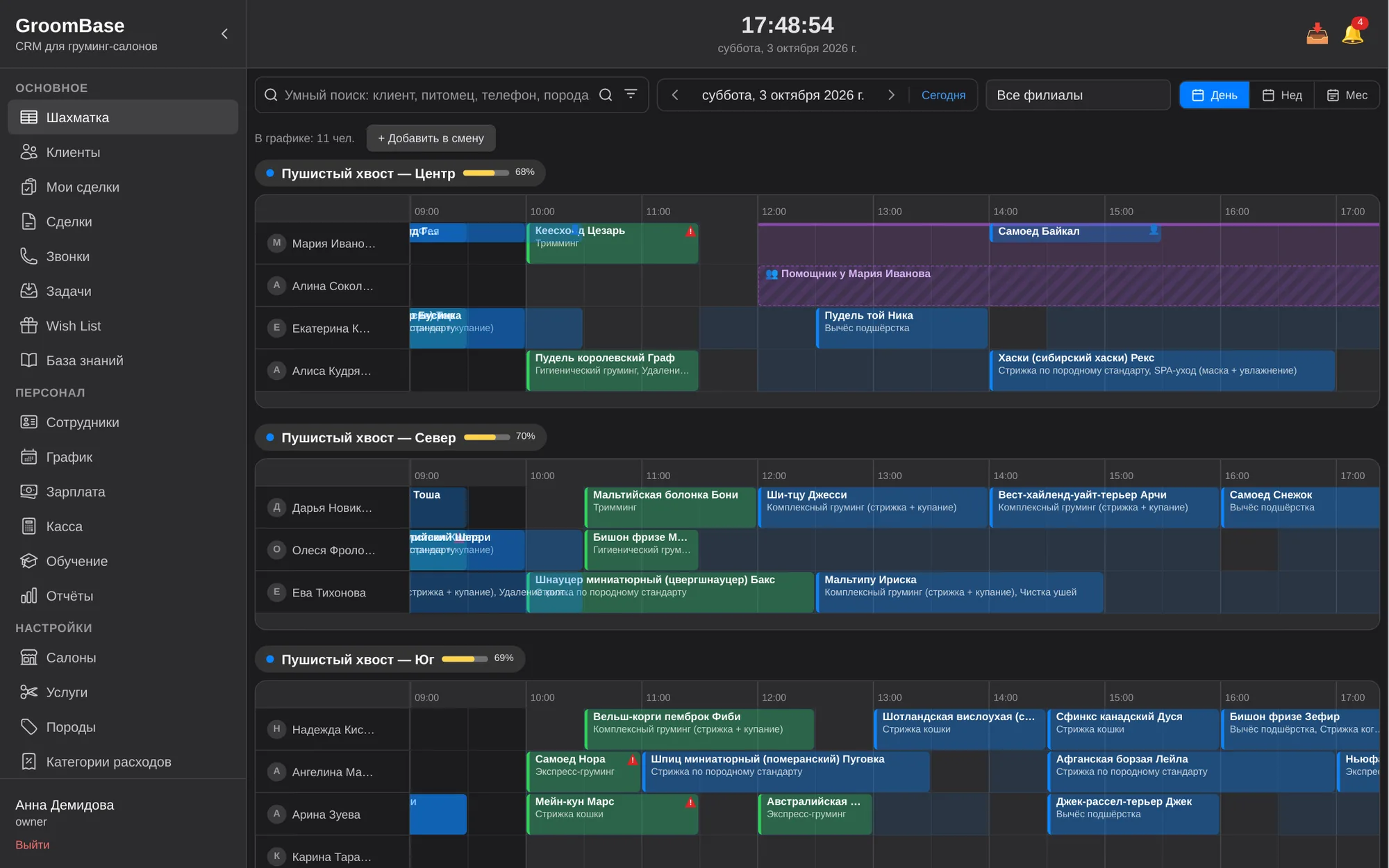This screenshot has width=1389, height=868.
Task: Click the search magnifier icon in search bar
Action: (x=606, y=95)
